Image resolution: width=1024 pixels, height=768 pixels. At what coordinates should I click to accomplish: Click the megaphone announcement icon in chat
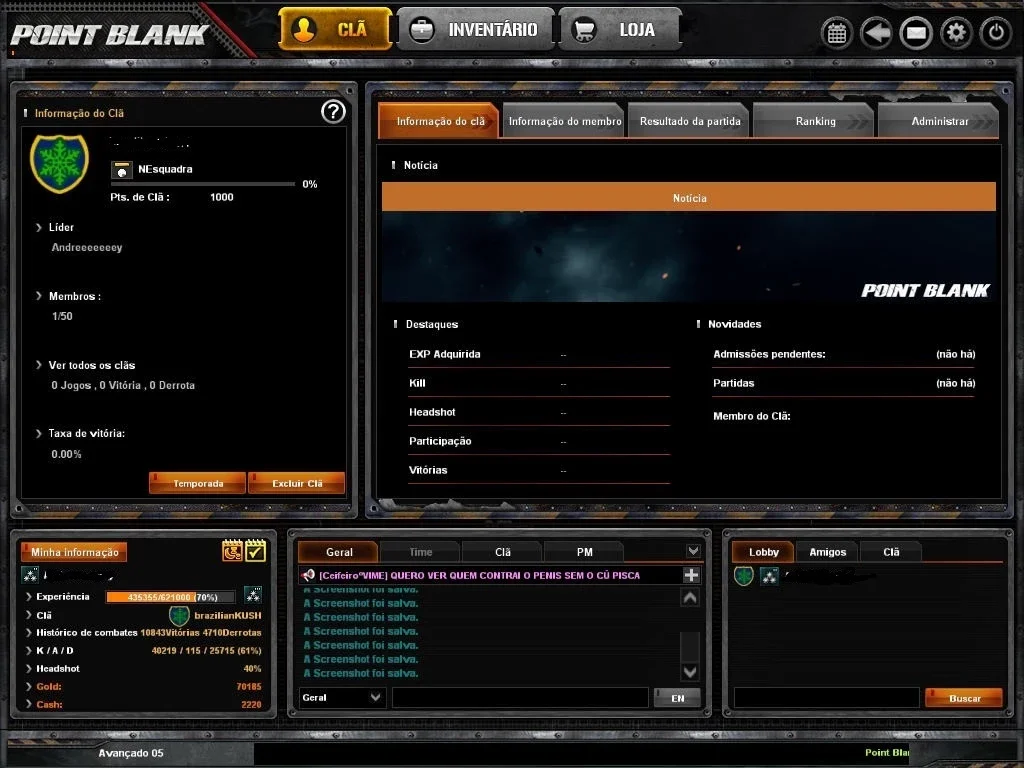pyautogui.click(x=308, y=575)
